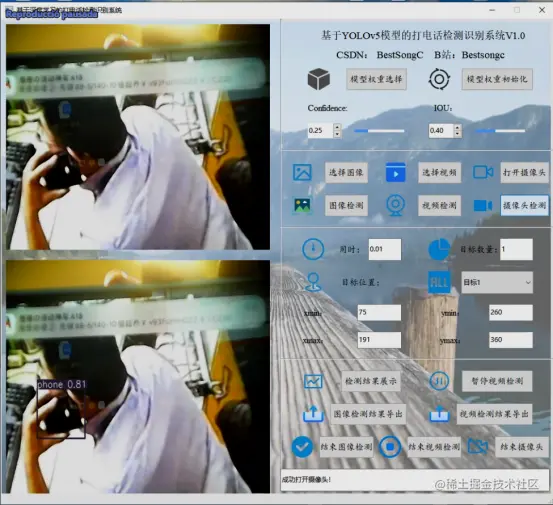Image resolution: width=553 pixels, height=505 pixels.
Task: Increase Confidence value with up arrow
Action: coord(337,127)
